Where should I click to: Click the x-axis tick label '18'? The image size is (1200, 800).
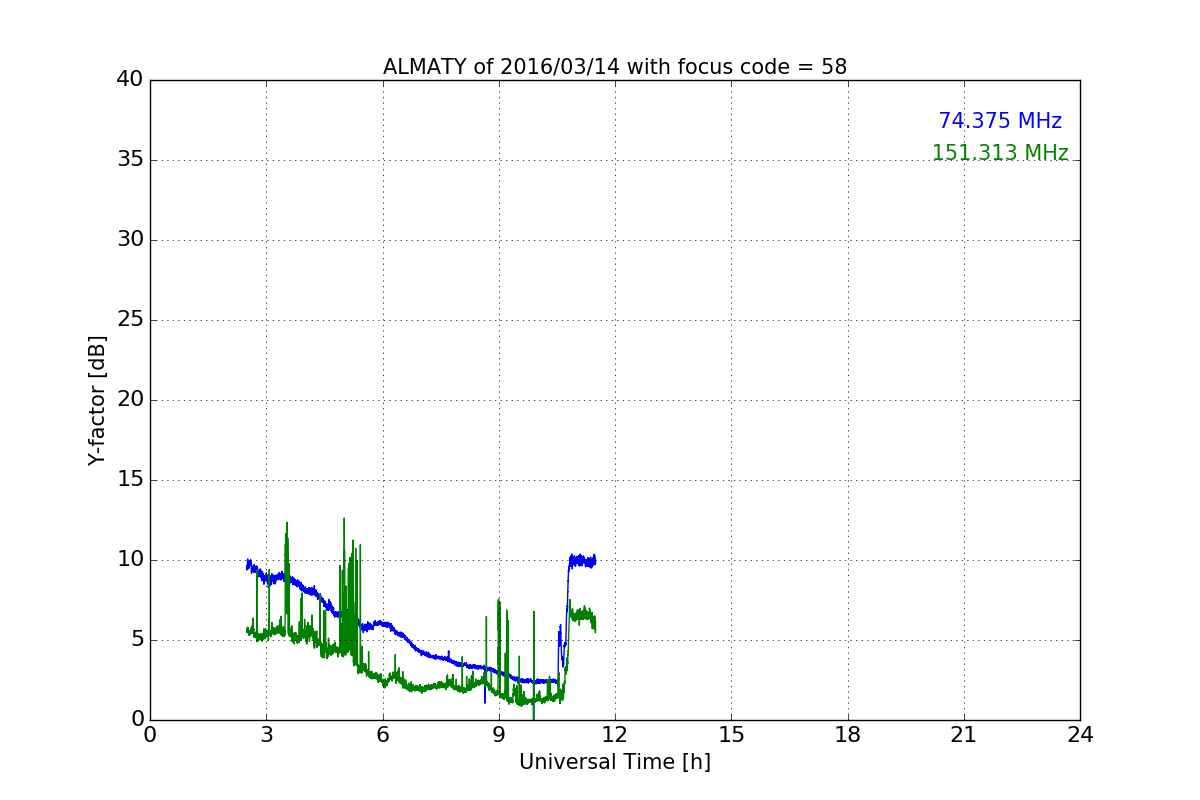(848, 735)
